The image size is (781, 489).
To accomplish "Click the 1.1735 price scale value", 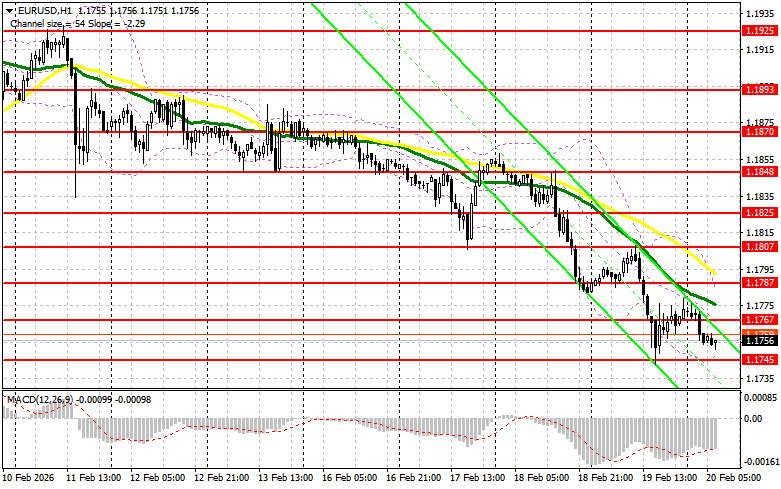I will pos(760,379).
